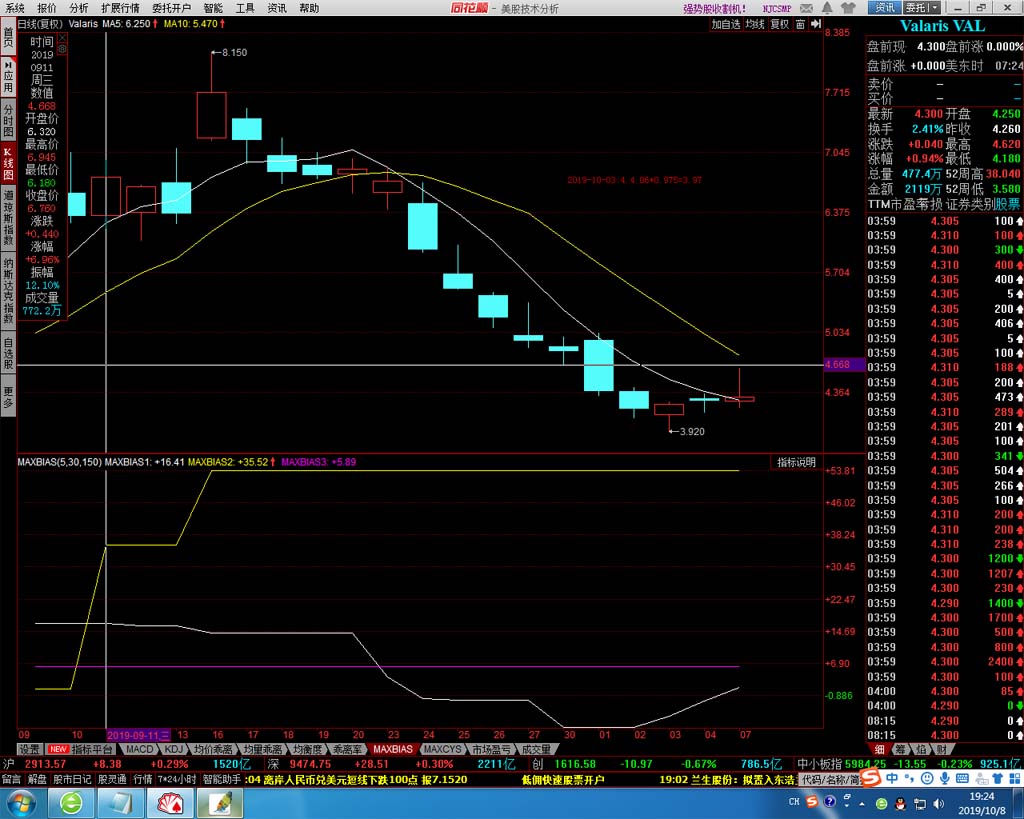Open the Windows Start button
Image resolution: width=1024 pixels, height=819 pixels.
coord(20,803)
